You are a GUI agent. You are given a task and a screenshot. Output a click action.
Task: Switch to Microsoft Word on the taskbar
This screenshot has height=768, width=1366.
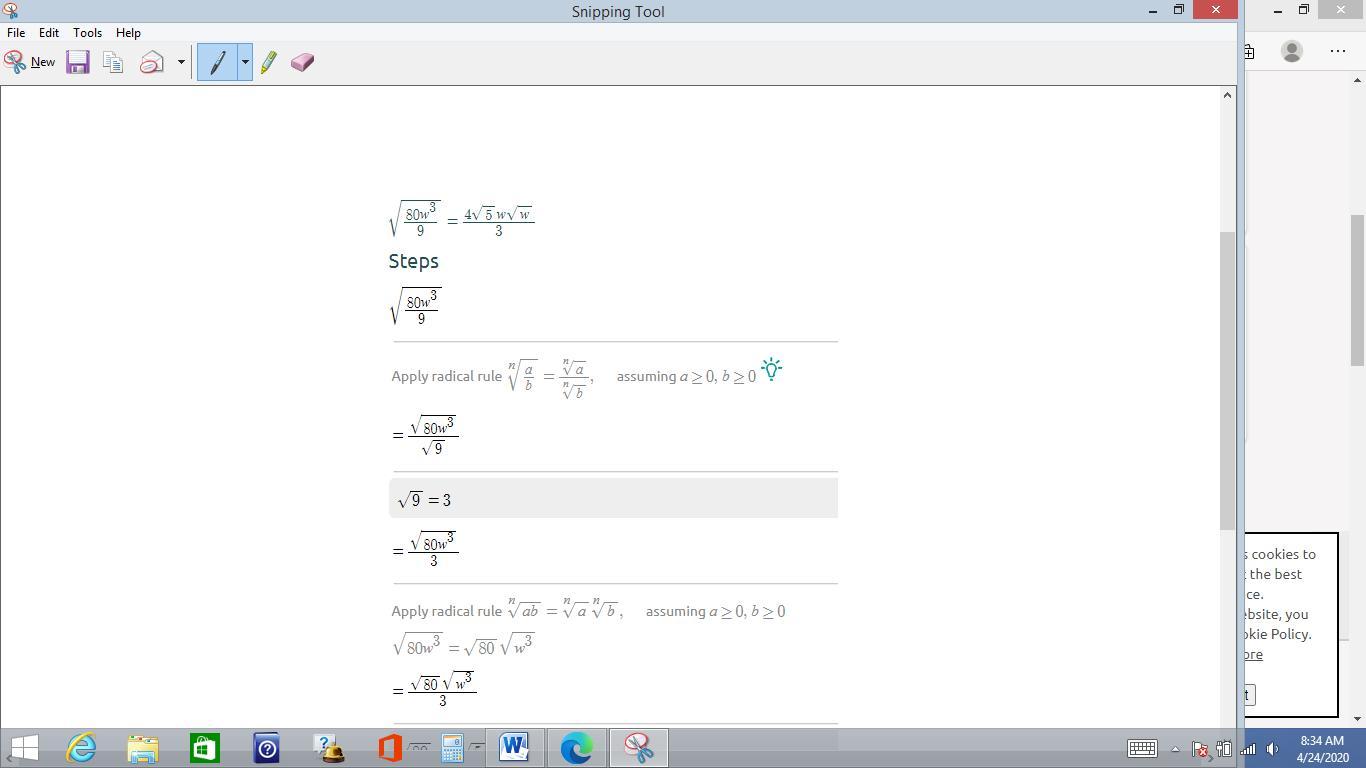(x=514, y=748)
